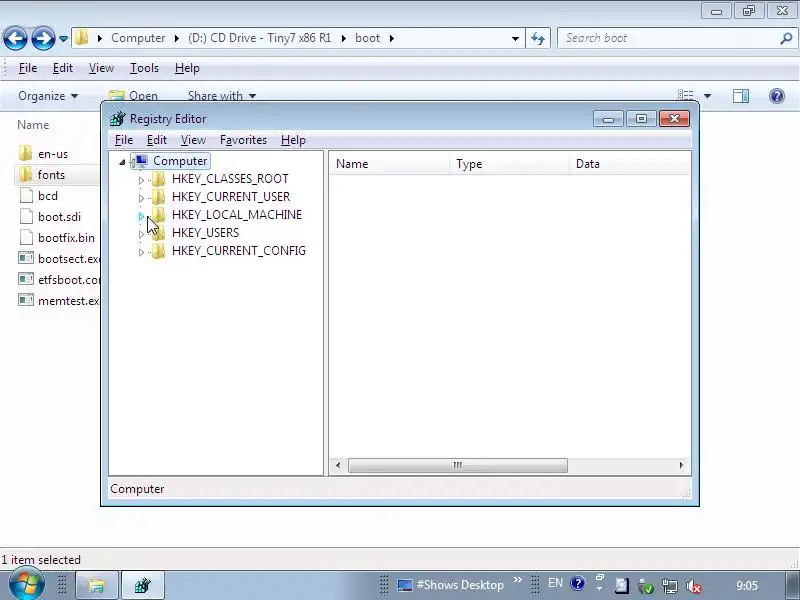Open view options dropdown arrow
The width and height of the screenshot is (800, 600).
coord(707,96)
